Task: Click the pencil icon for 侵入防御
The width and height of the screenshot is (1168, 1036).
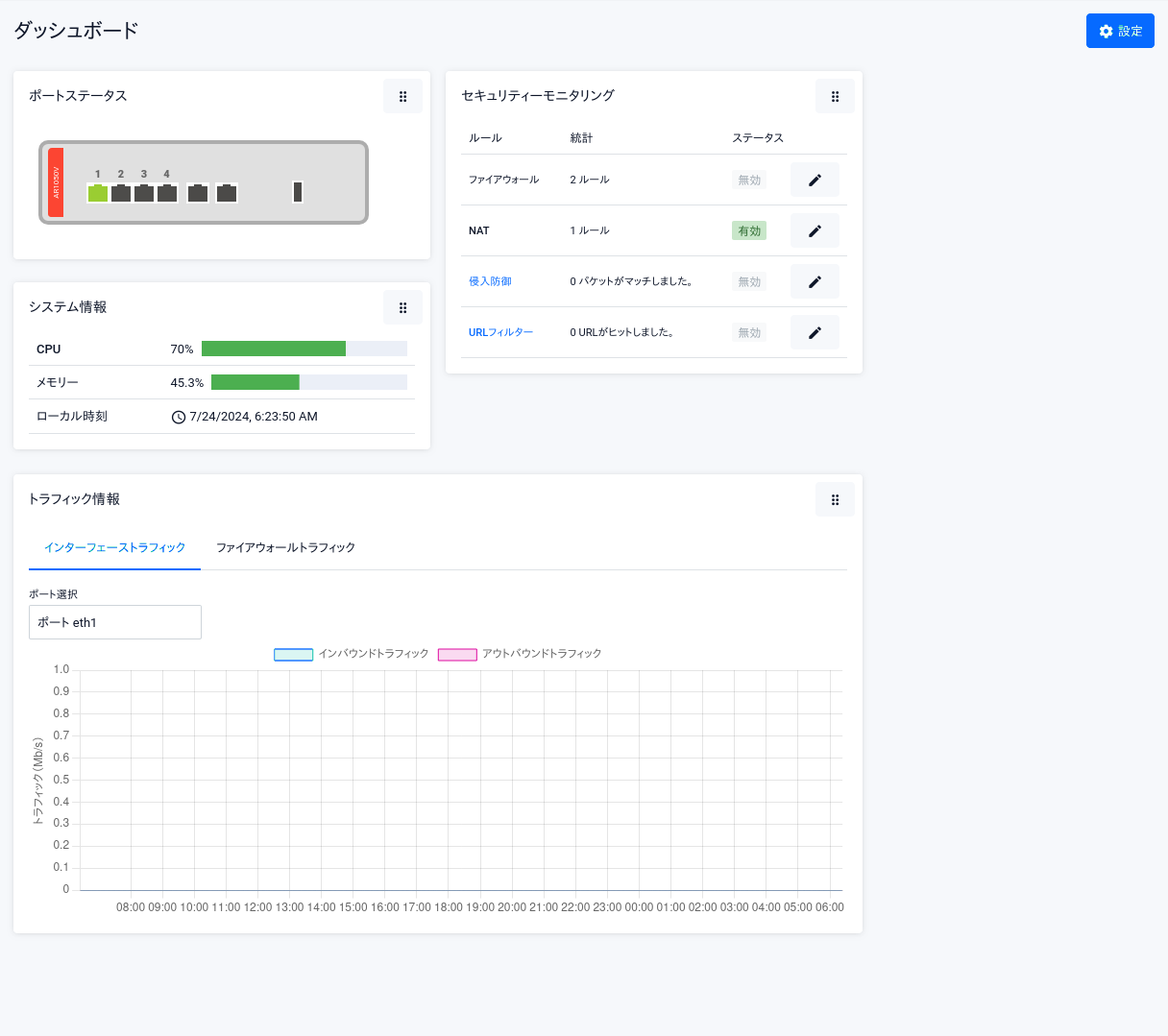Action: 815,281
